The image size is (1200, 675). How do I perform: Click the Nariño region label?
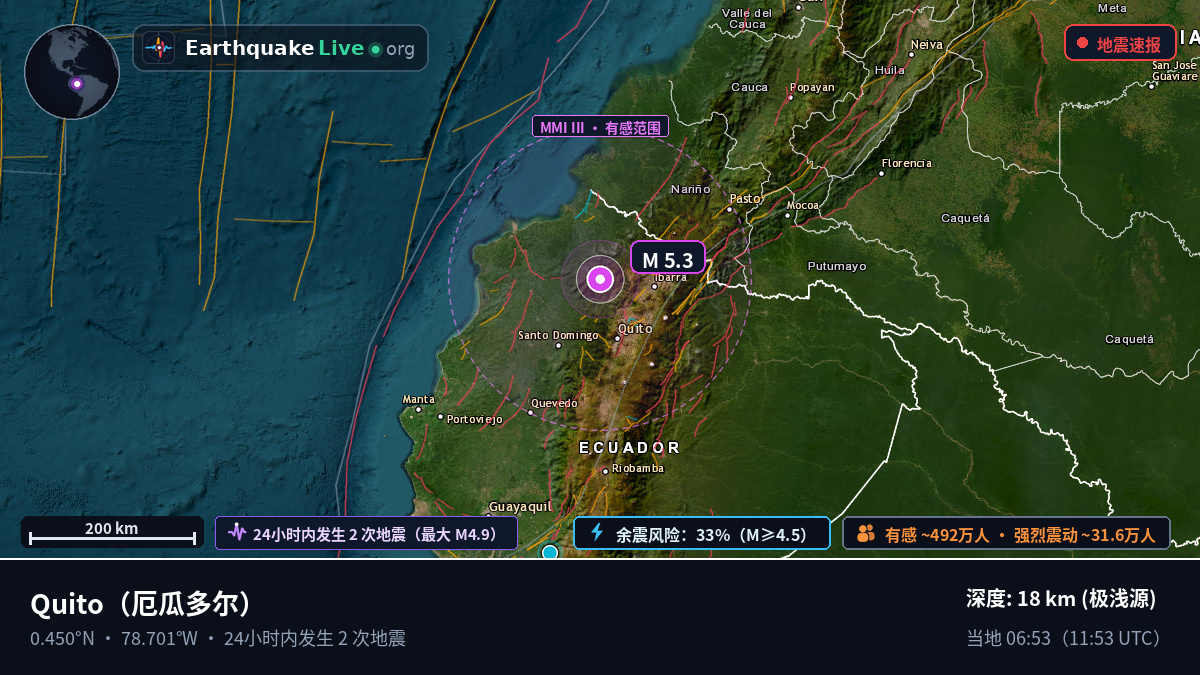point(691,189)
